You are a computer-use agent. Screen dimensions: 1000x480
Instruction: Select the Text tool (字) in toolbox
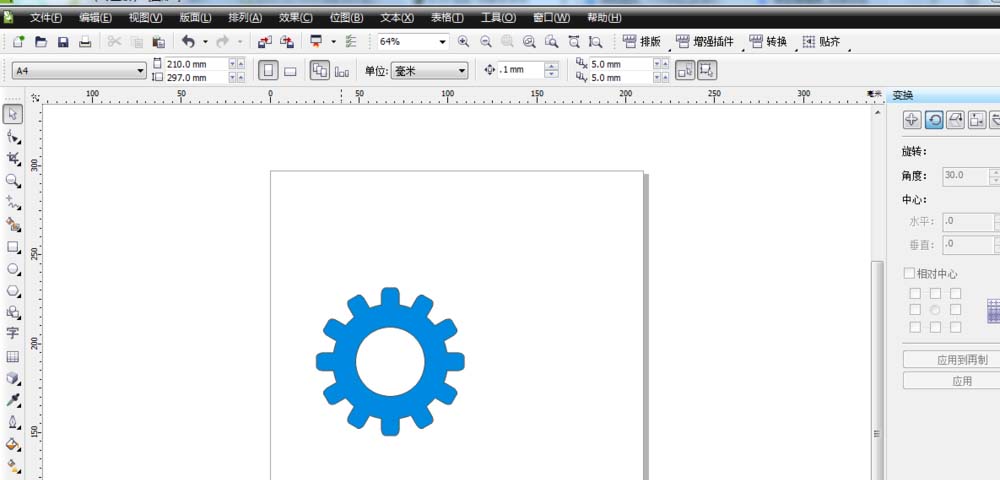point(13,334)
